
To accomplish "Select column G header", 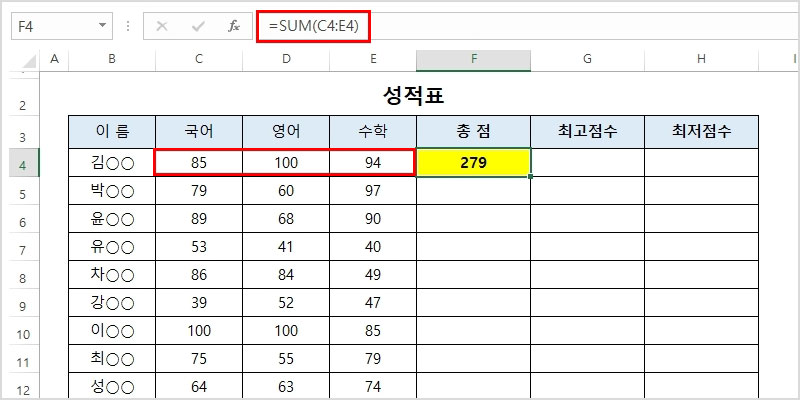I will [587, 60].
